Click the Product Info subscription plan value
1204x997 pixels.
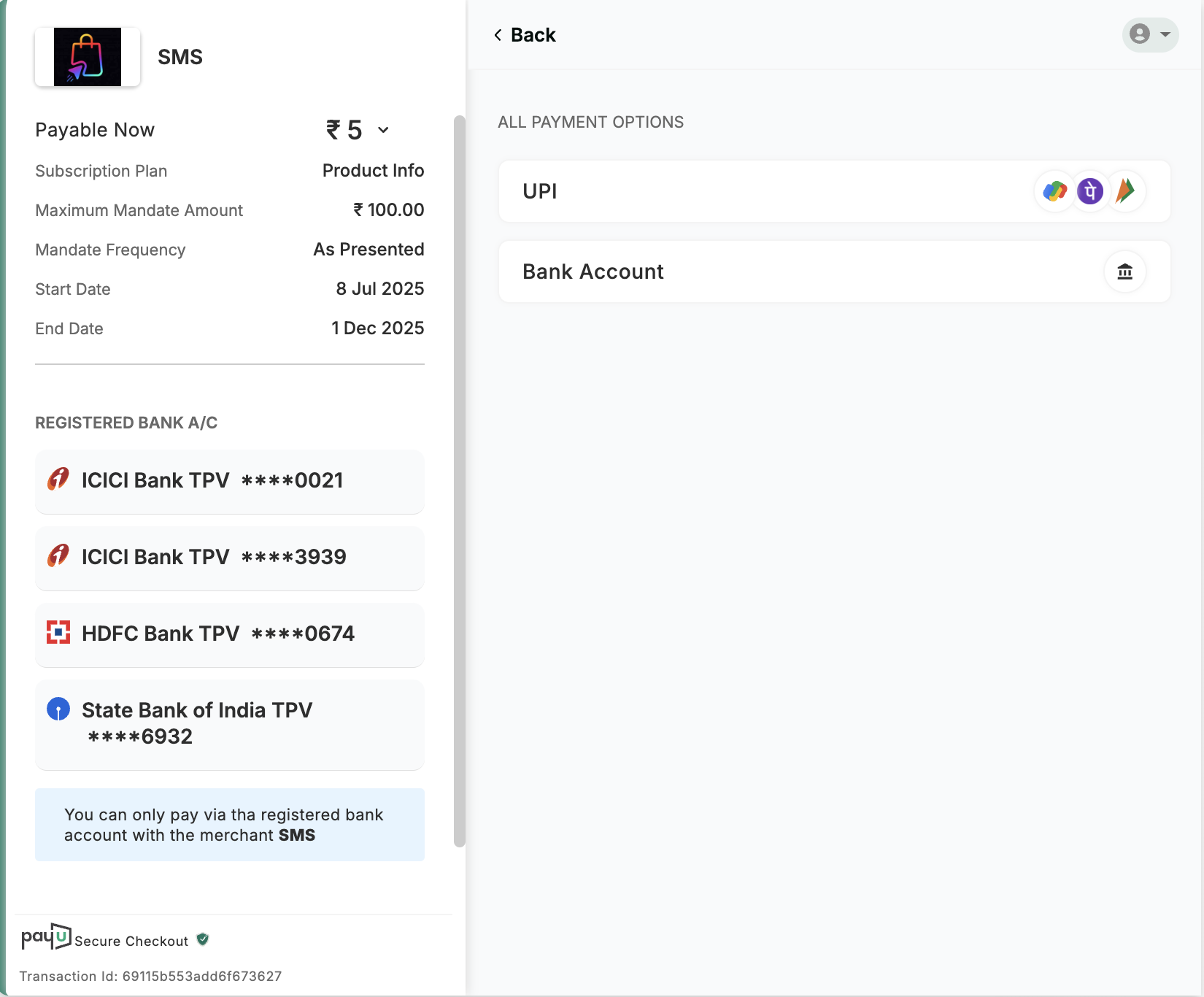click(x=373, y=170)
